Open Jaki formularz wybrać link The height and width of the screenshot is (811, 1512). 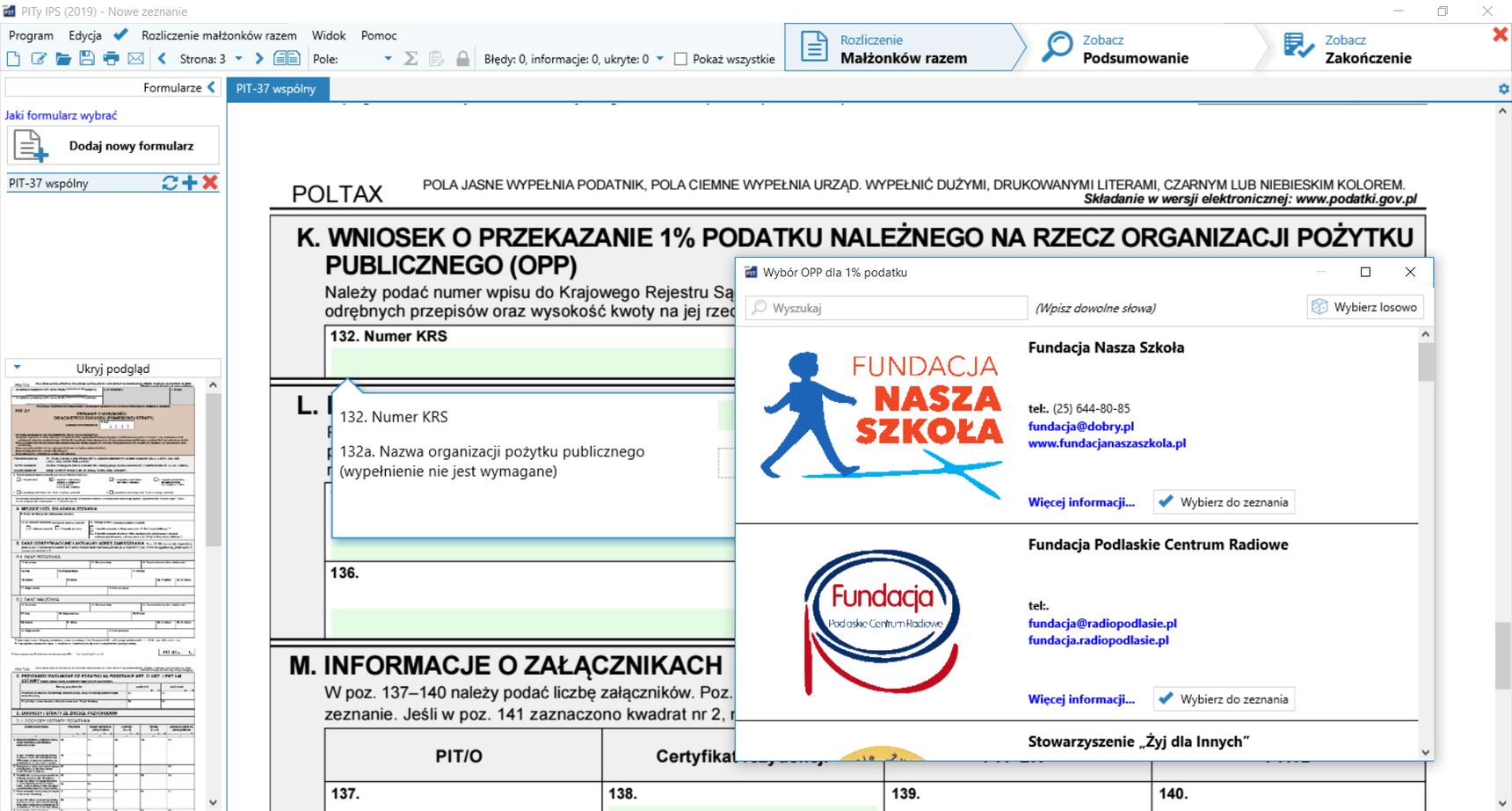61,115
